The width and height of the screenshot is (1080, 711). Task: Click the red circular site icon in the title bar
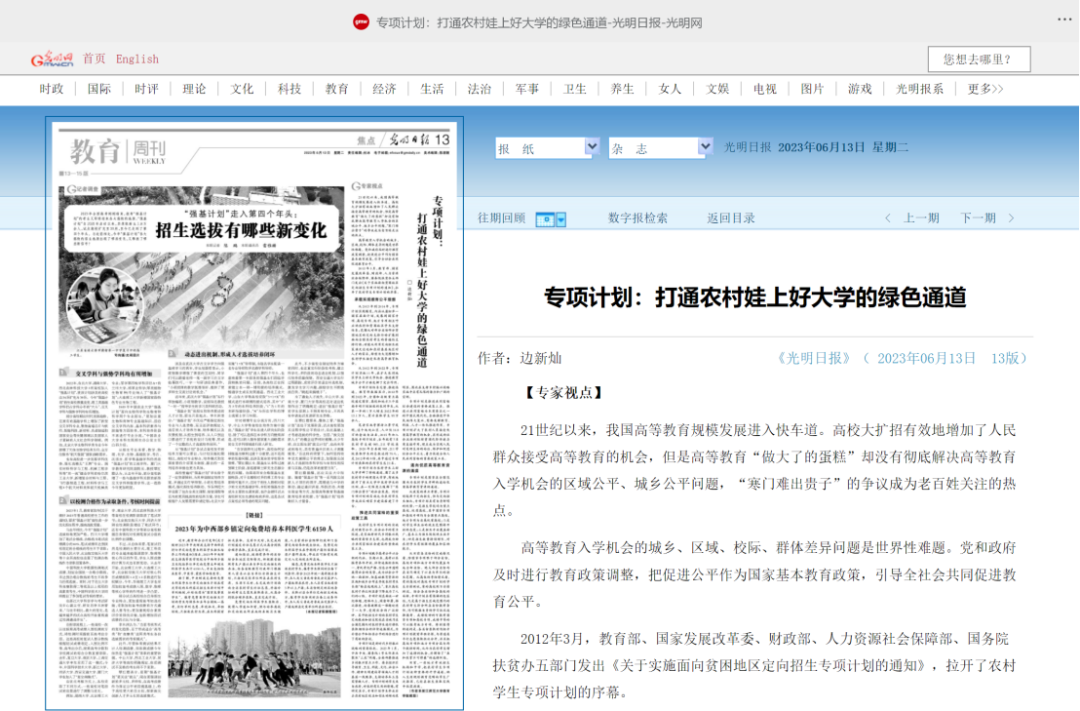click(x=361, y=21)
